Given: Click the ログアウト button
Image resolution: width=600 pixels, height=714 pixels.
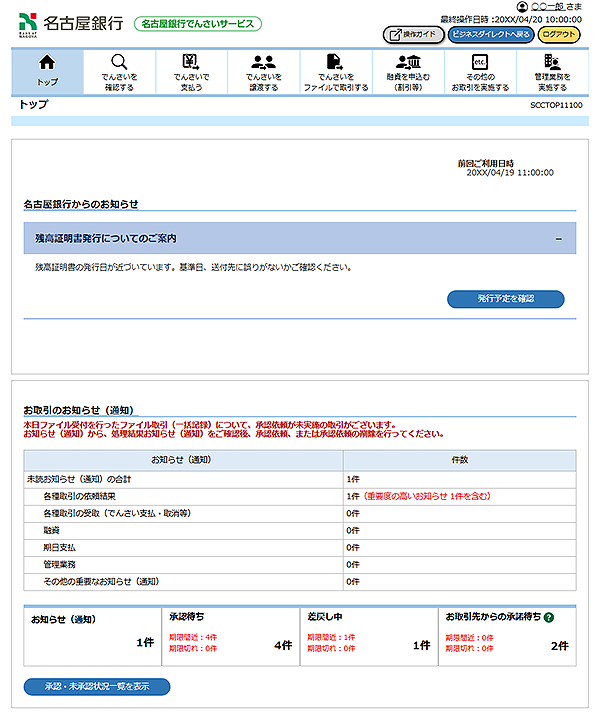Looking at the screenshot, I should pyautogui.click(x=558, y=34).
